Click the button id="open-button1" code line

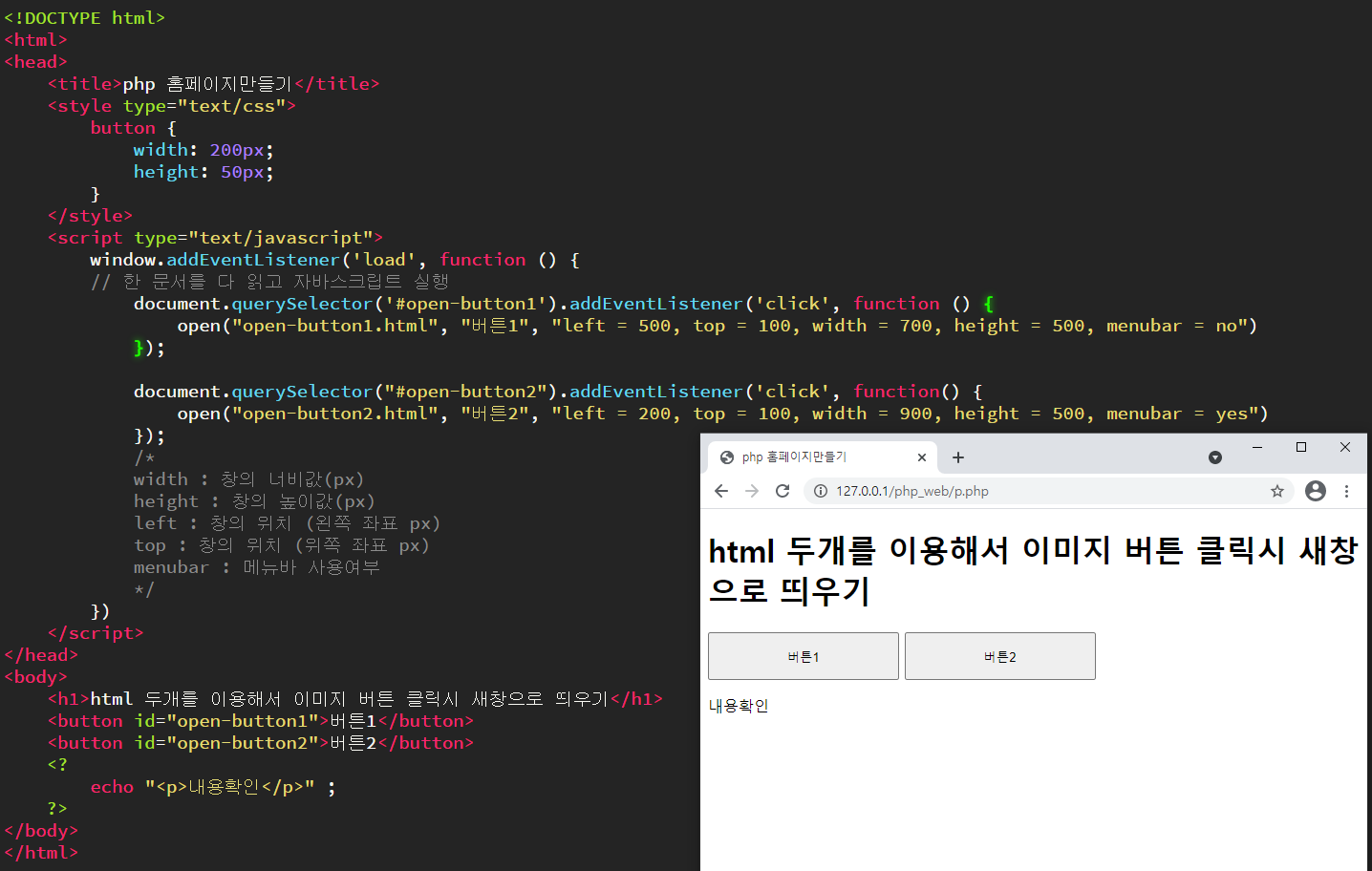[261, 721]
